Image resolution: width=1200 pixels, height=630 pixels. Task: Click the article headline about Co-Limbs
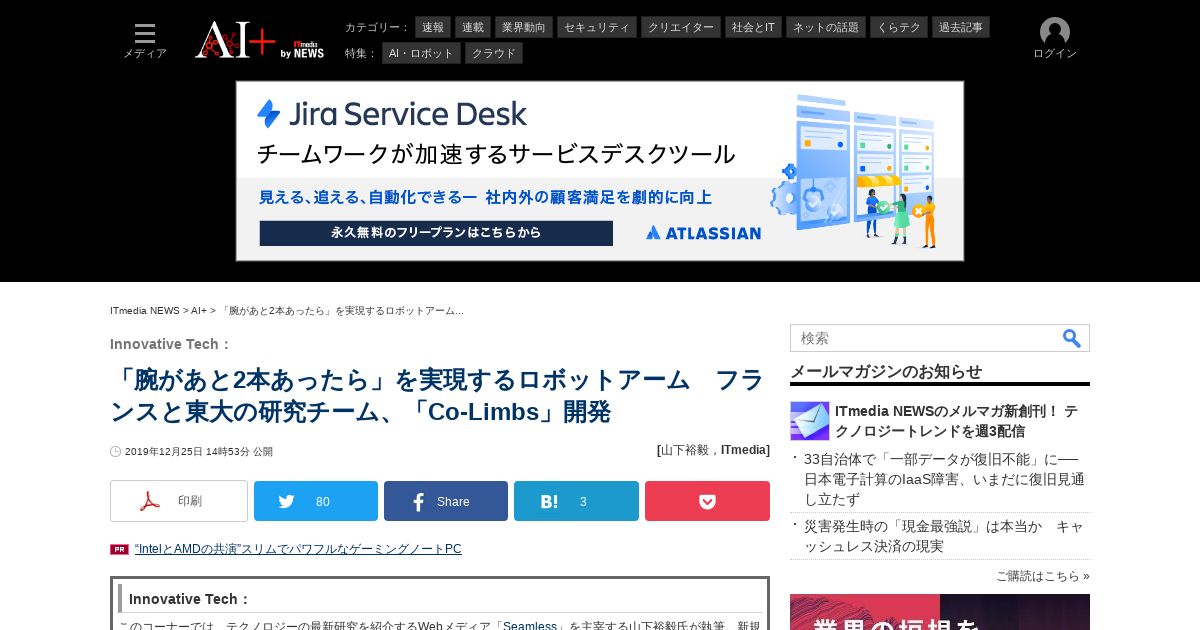pyautogui.click(x=437, y=396)
